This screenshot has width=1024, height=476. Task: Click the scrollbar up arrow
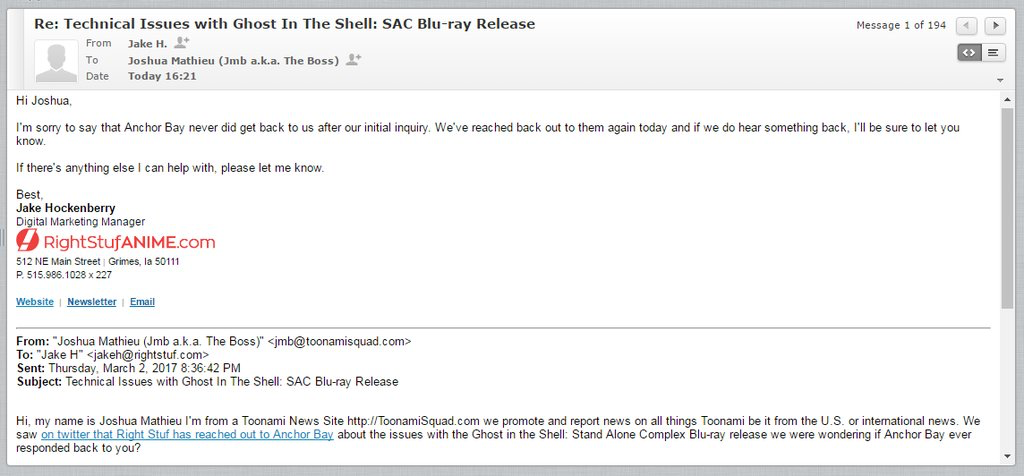(1007, 99)
